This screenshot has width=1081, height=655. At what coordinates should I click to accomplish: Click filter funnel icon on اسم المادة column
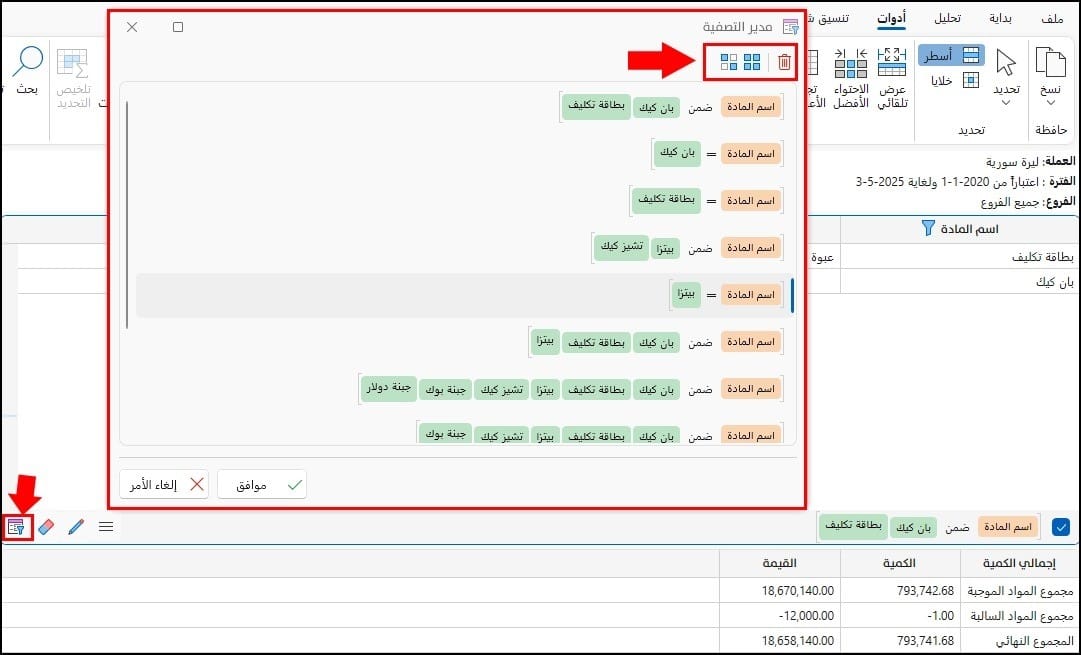pyautogui.click(x=929, y=228)
